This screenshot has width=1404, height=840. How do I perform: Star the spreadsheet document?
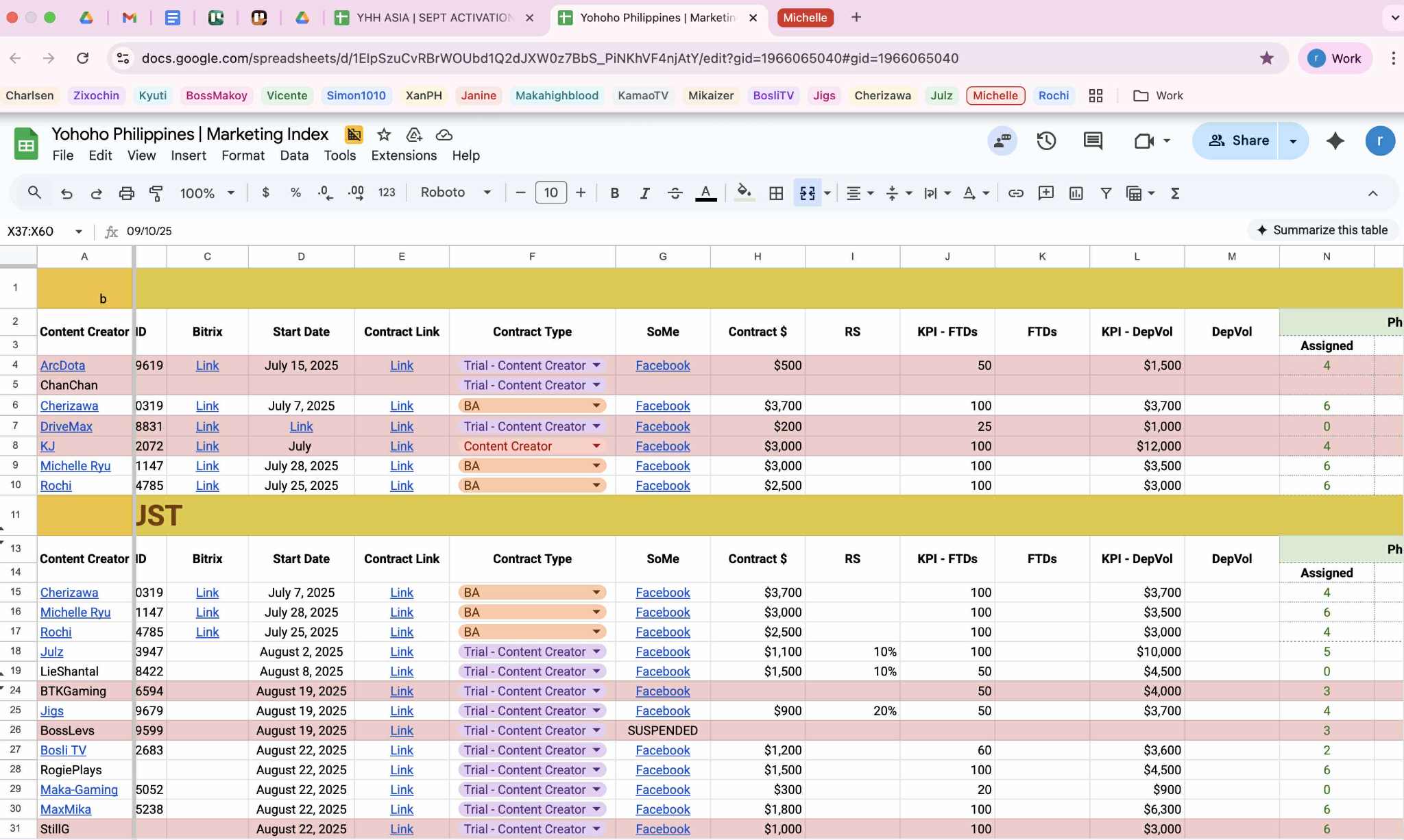[x=384, y=134]
